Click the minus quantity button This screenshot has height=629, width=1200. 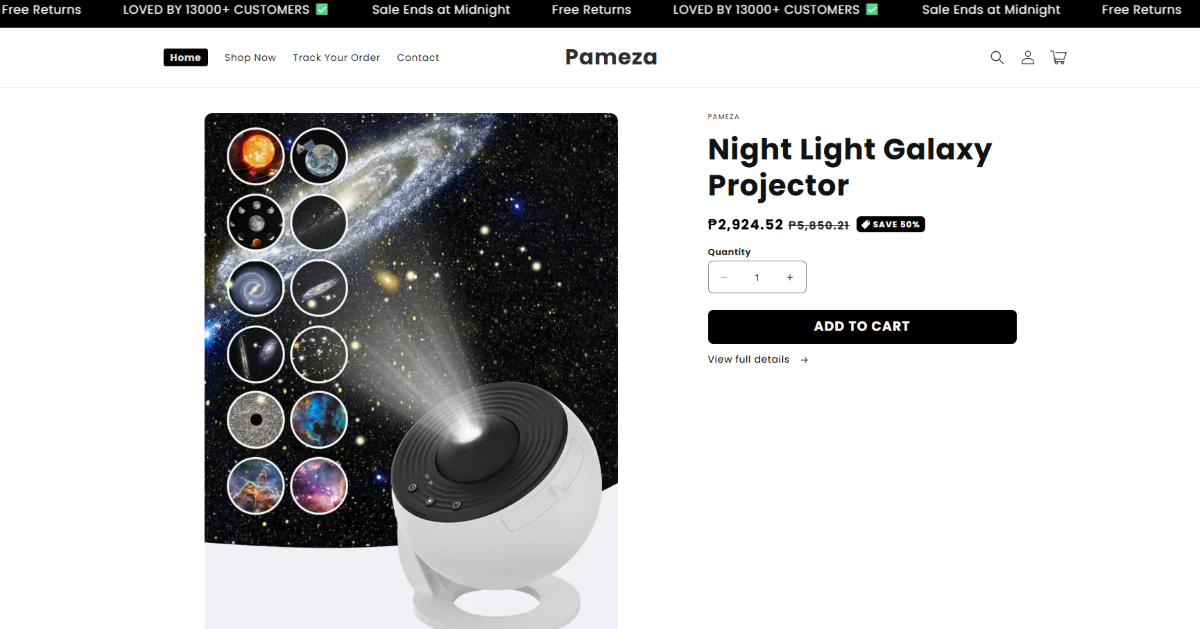[724, 278]
